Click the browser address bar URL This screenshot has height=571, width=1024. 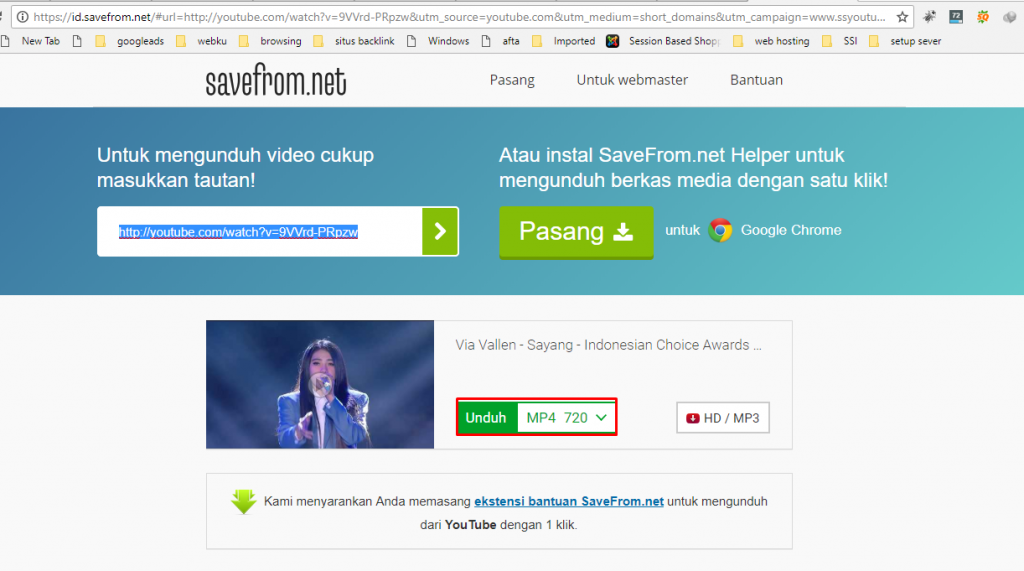[459, 17]
